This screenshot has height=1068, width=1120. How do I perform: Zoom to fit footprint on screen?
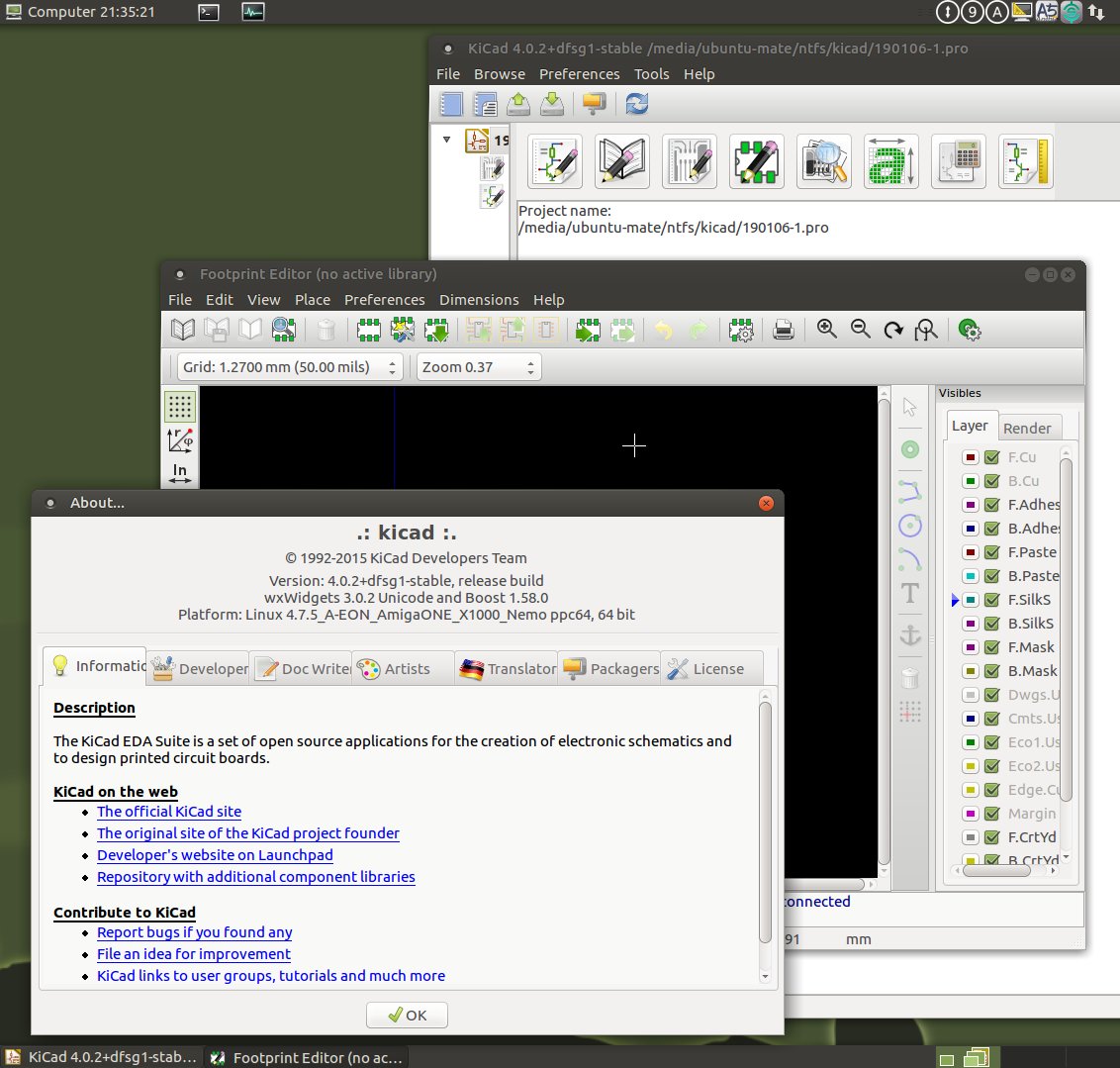point(926,330)
